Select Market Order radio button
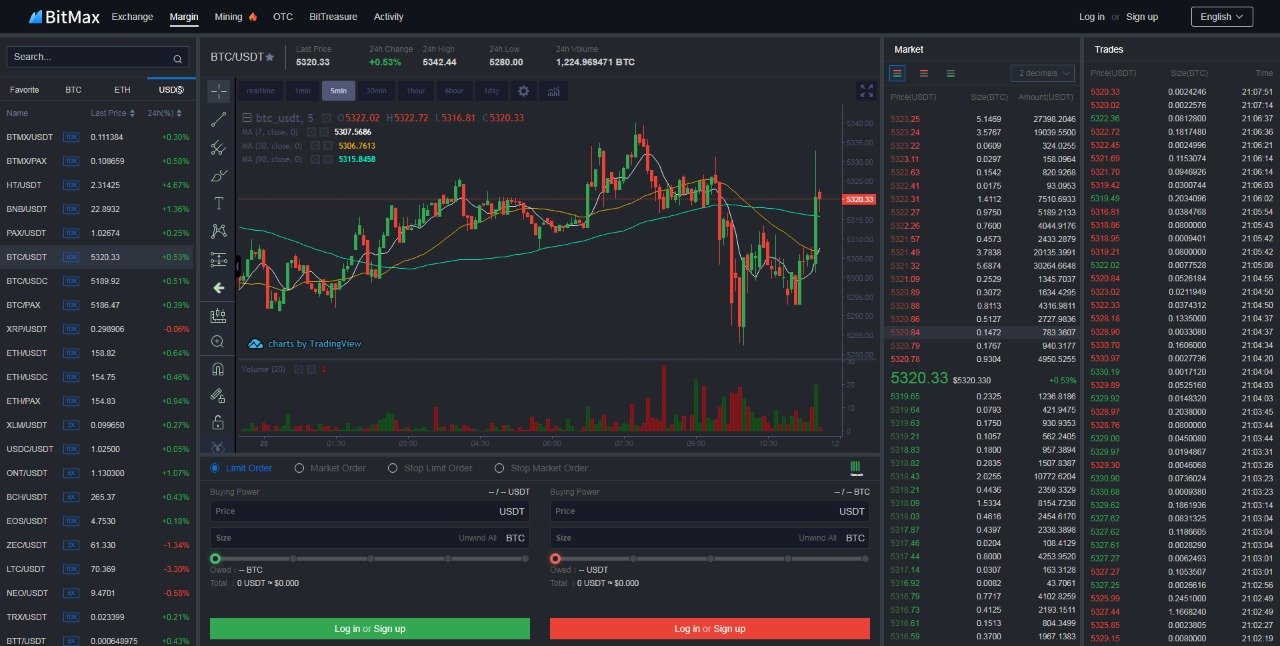Viewport: 1280px width, 646px height. pyautogui.click(x=299, y=468)
